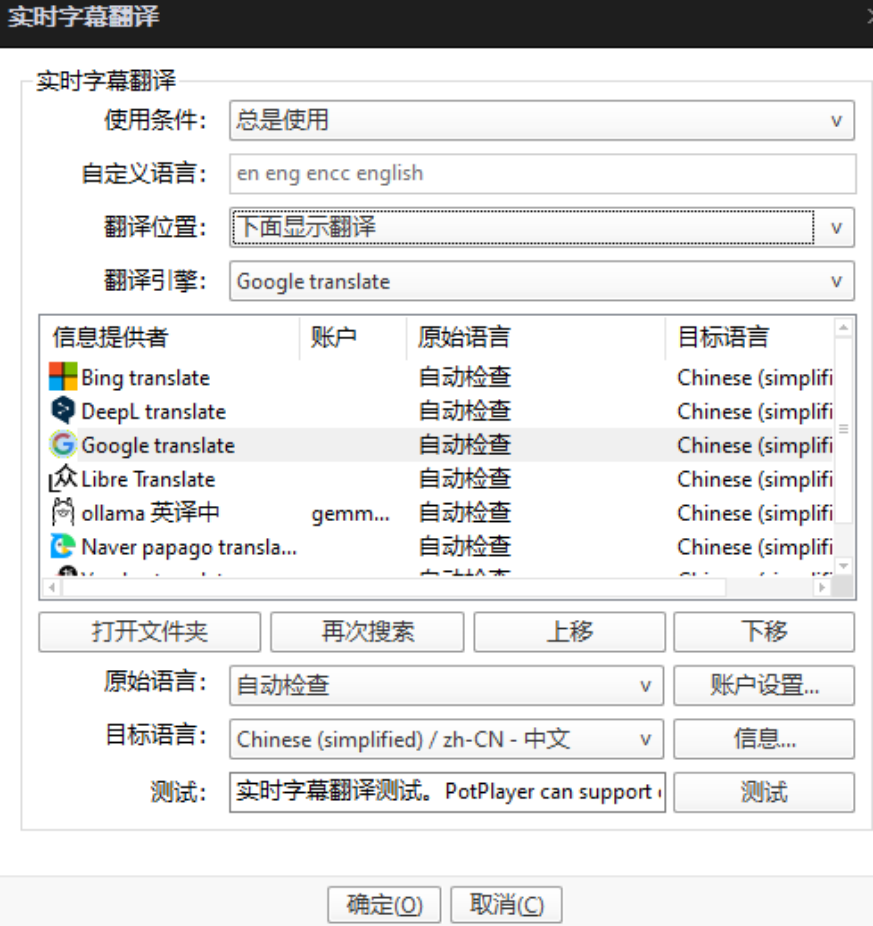This screenshot has height=926, width=873.
Task: Click the list scroll up arrow
Action: (843, 327)
